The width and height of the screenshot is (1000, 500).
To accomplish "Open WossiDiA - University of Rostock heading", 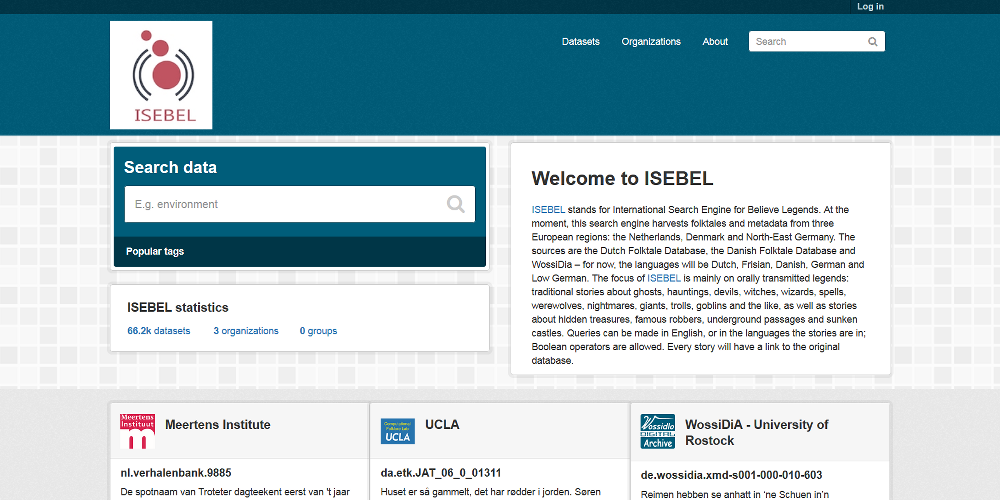I will (x=757, y=432).
